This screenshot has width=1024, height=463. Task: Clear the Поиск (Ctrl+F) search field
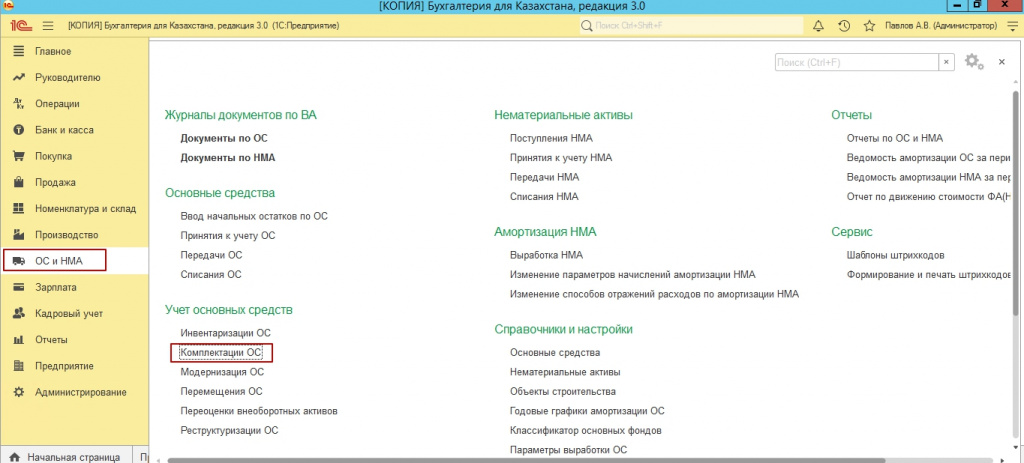(946, 62)
